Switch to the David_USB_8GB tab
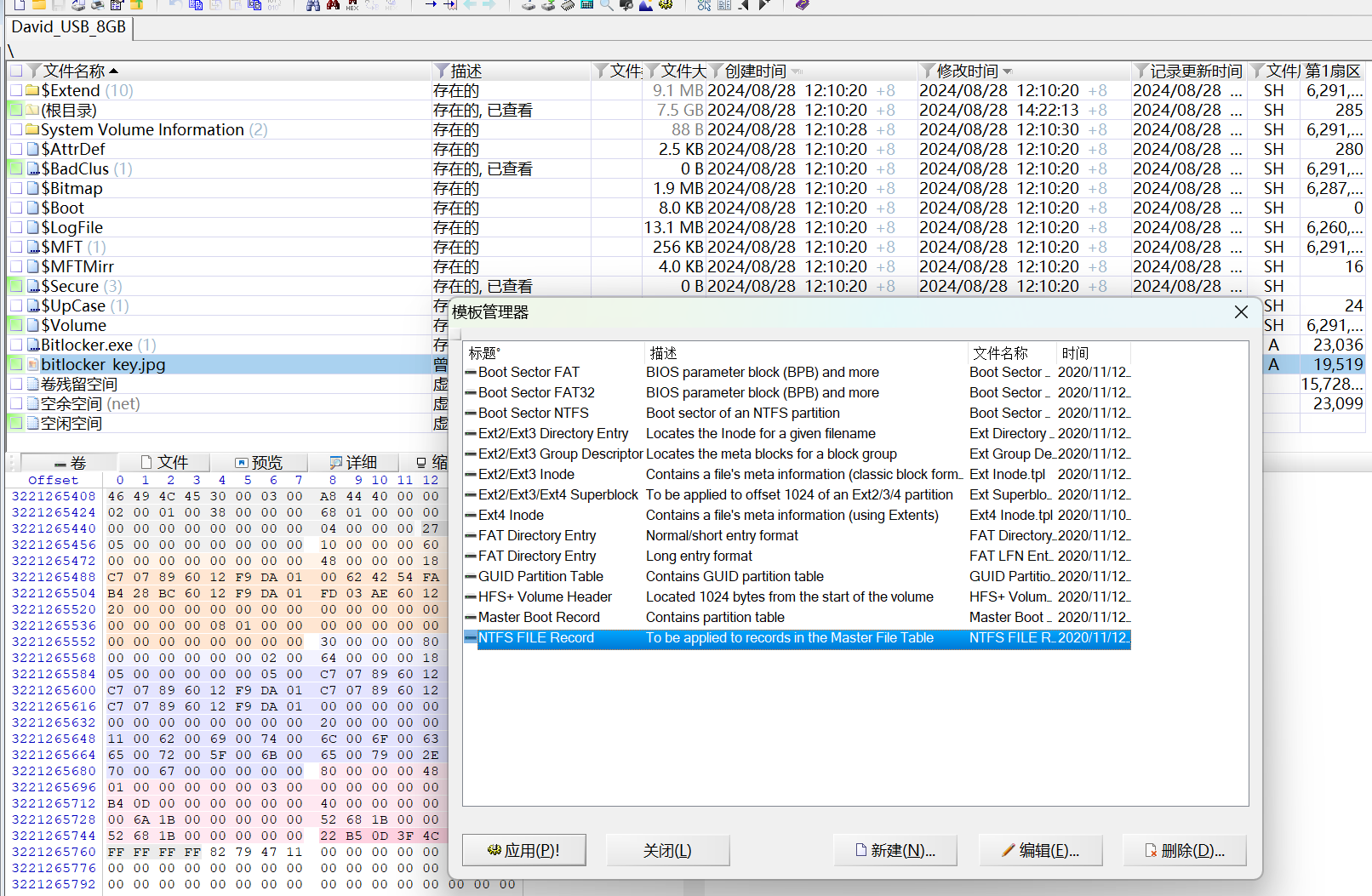The image size is (1372, 896). click(x=69, y=26)
